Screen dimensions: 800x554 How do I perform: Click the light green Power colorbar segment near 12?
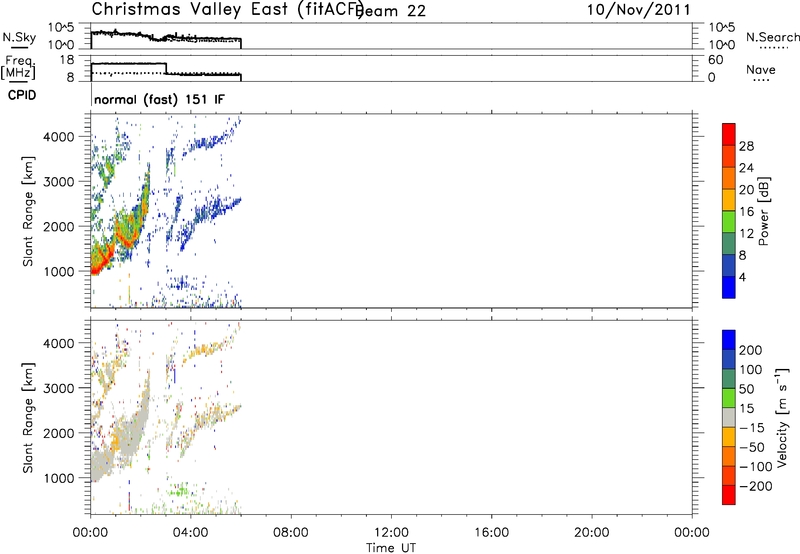point(729,221)
